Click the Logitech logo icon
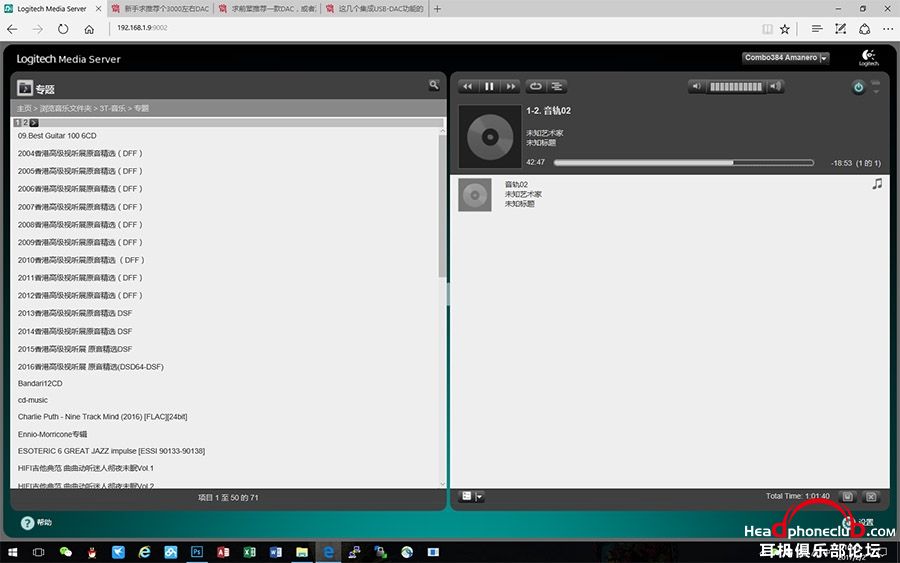900x563 pixels. click(x=868, y=57)
